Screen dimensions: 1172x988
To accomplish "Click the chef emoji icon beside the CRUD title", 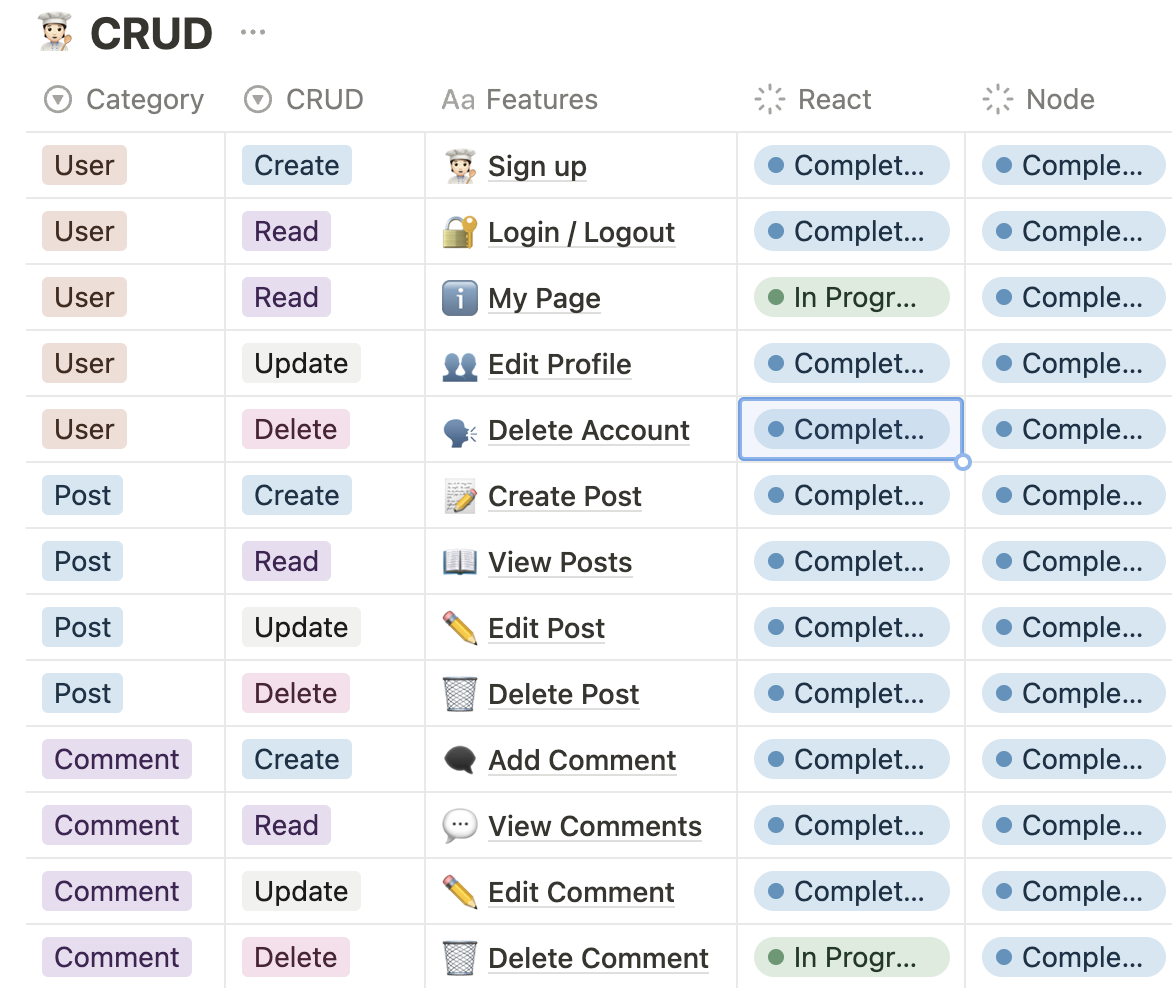I will [55, 32].
